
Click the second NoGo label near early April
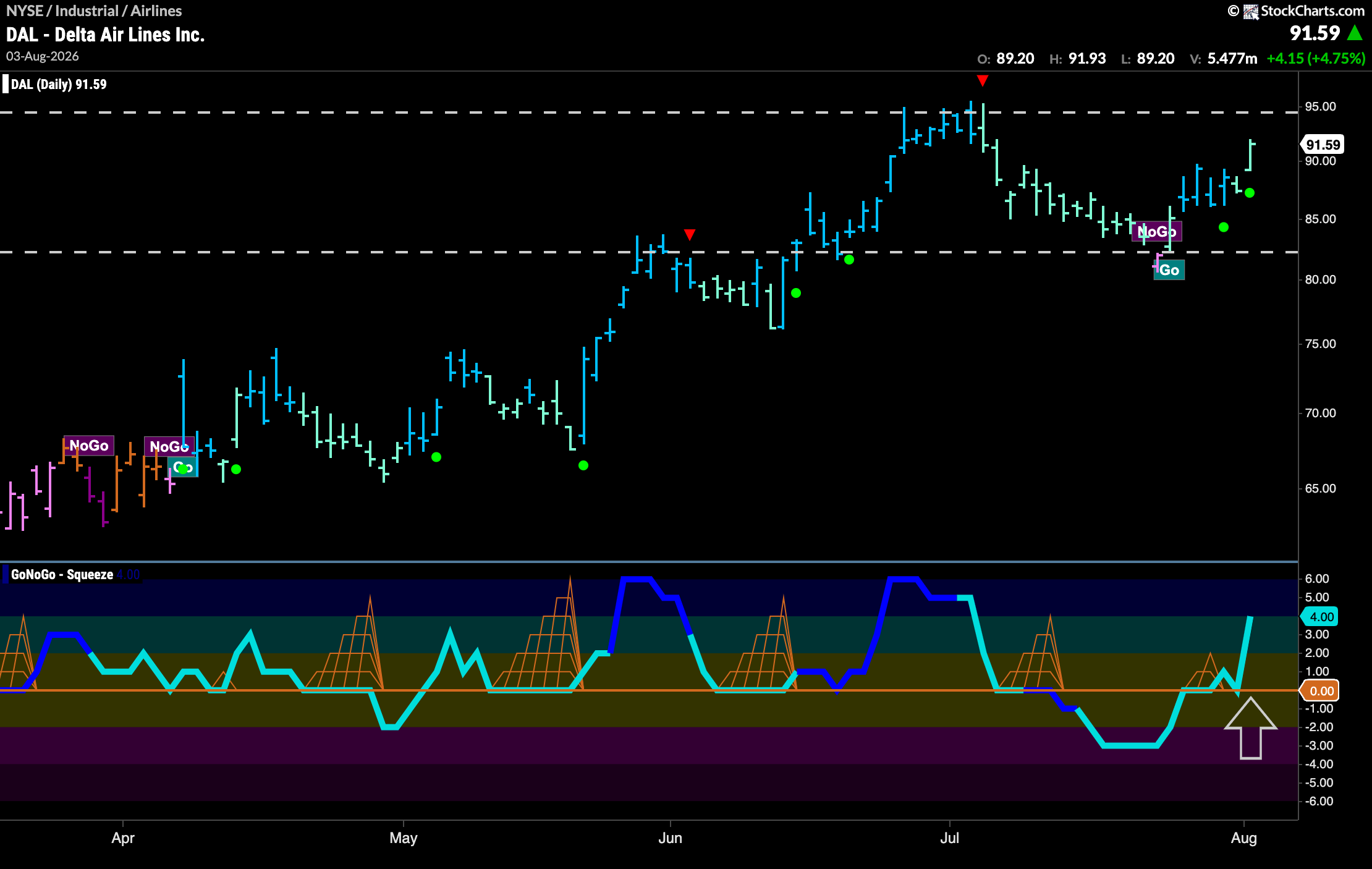[x=169, y=446]
